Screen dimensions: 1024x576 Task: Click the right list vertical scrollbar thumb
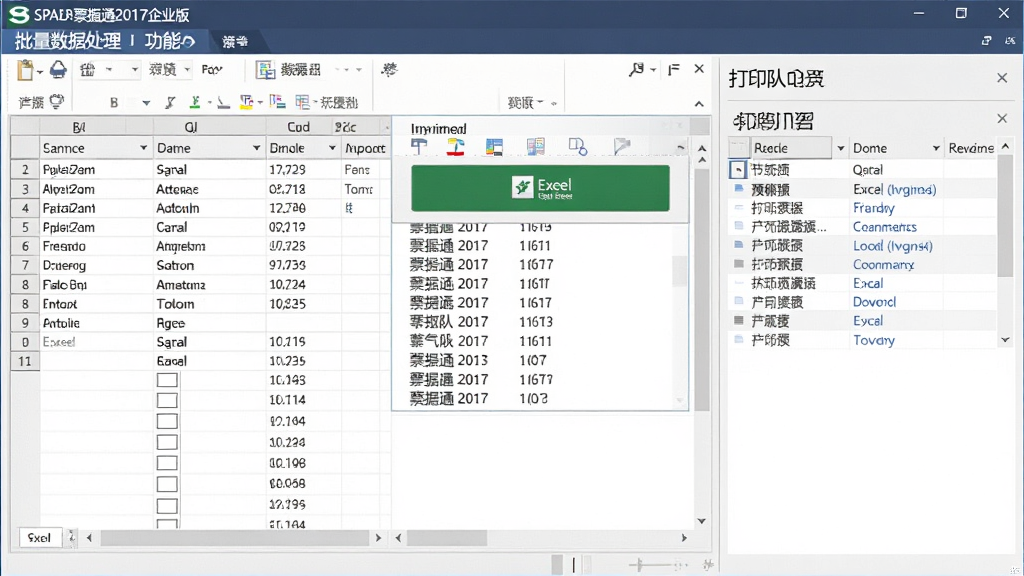[1006, 217]
